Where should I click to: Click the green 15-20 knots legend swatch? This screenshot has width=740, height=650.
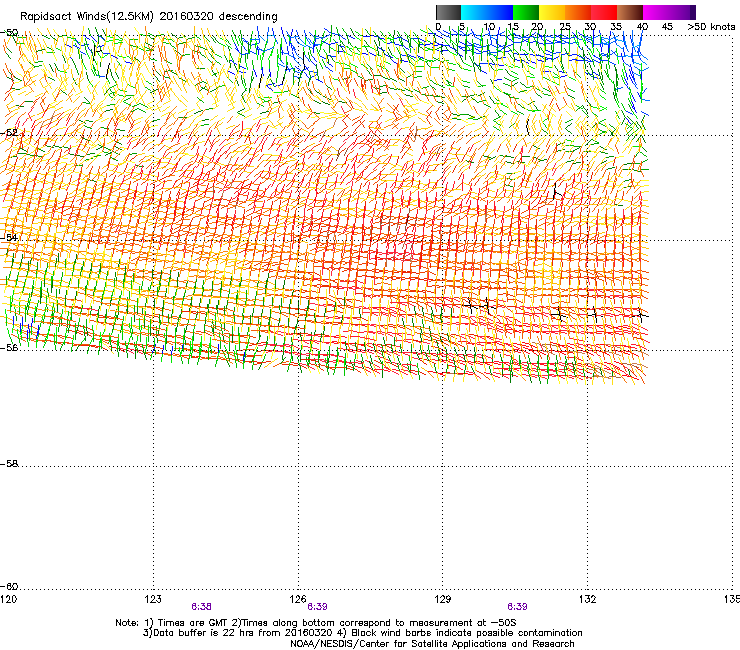[526, 12]
